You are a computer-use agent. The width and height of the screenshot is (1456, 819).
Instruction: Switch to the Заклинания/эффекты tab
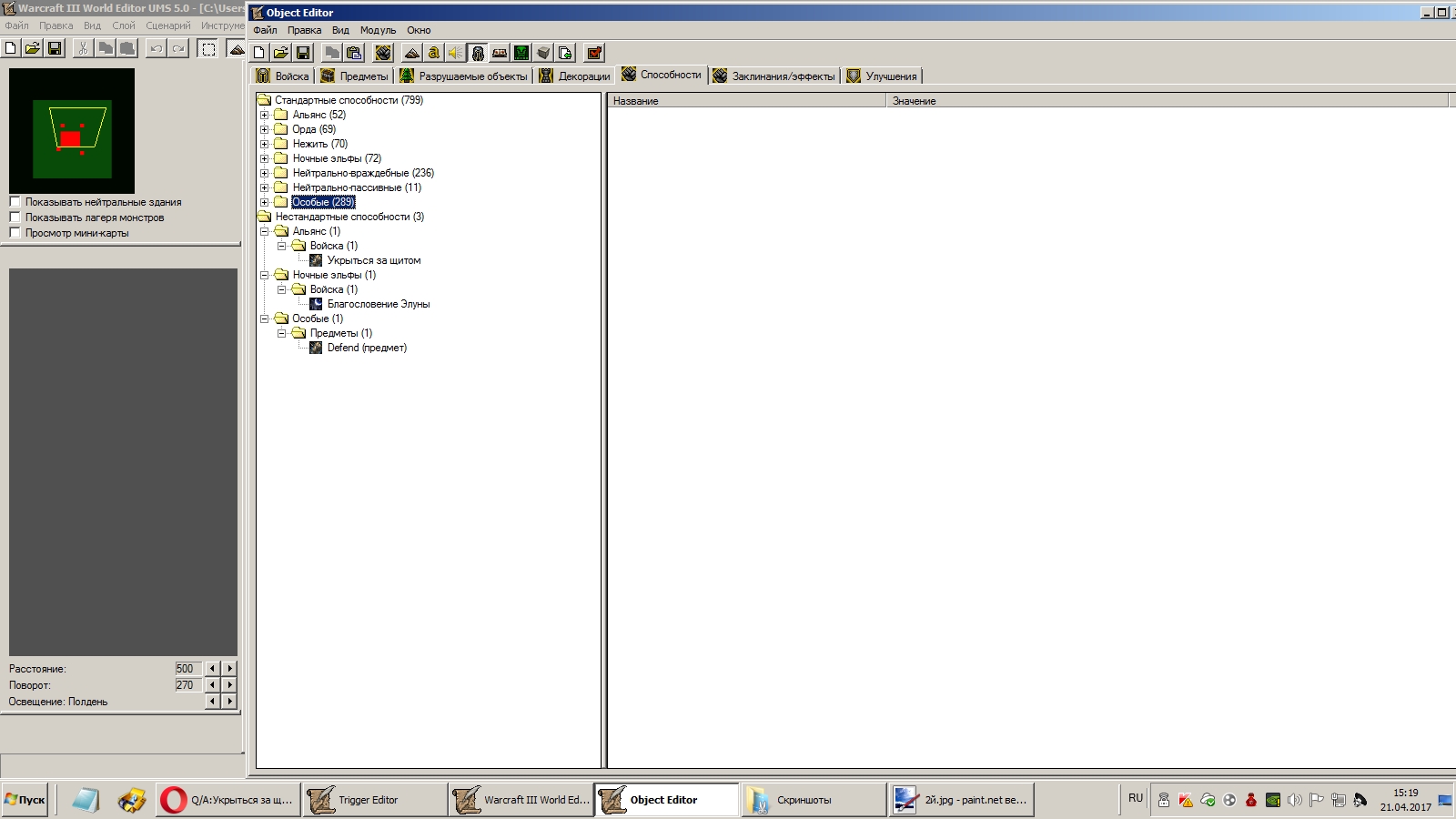774,76
